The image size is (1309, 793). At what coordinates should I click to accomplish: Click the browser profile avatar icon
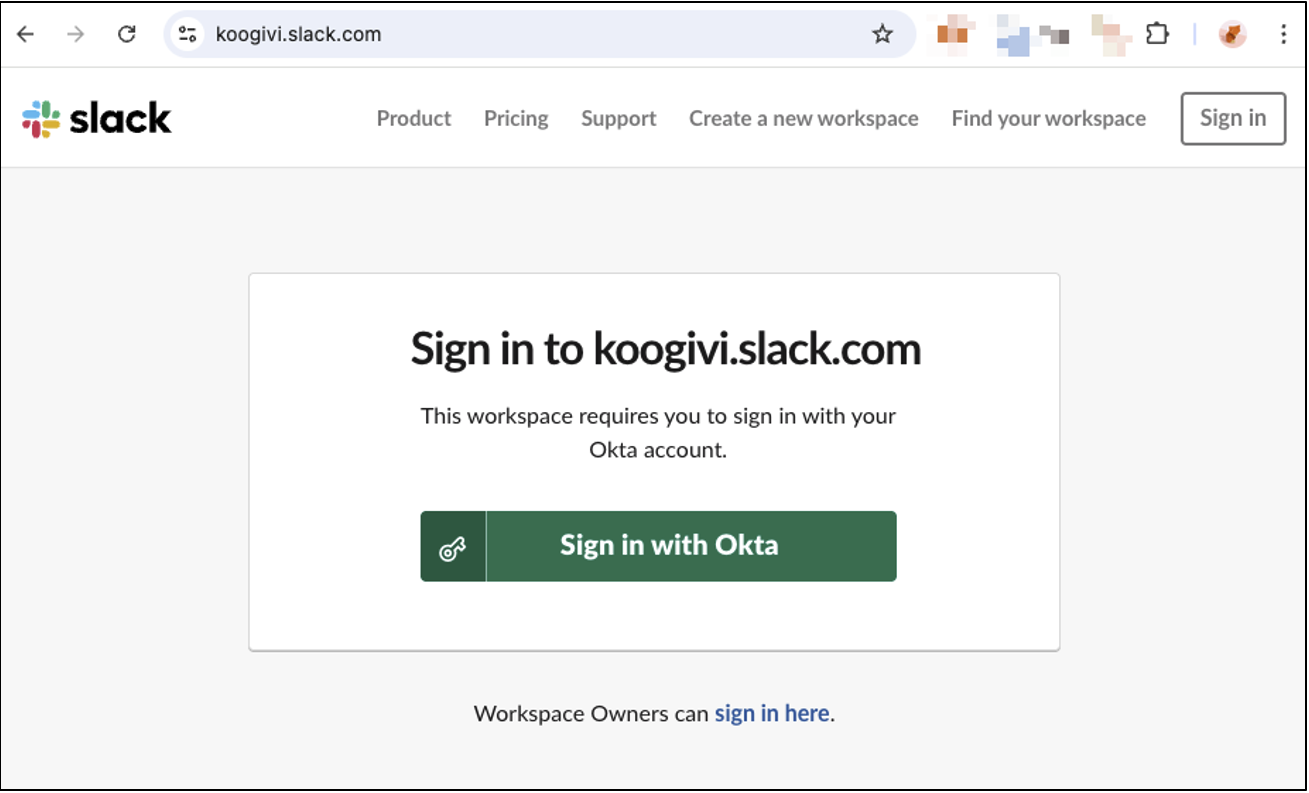[1230, 33]
